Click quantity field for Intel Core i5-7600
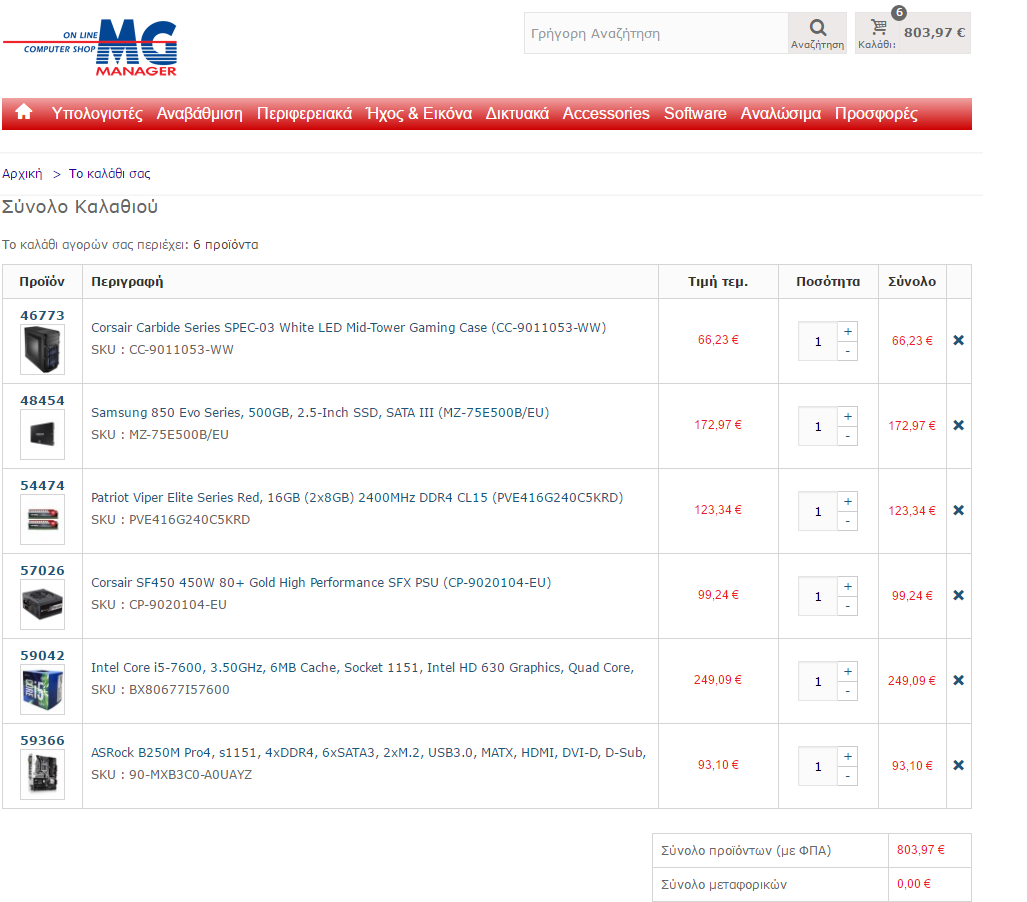1027x902 pixels. click(x=818, y=682)
